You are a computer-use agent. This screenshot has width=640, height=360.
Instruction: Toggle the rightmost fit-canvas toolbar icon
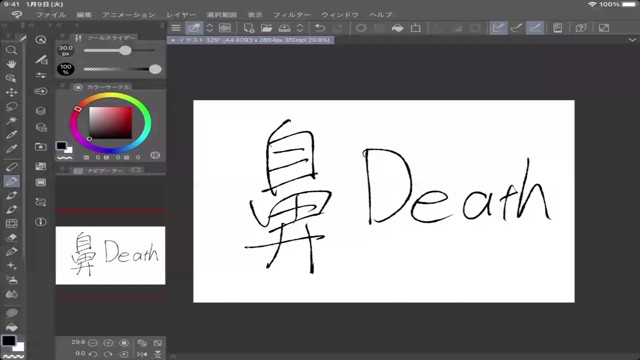tap(604, 28)
